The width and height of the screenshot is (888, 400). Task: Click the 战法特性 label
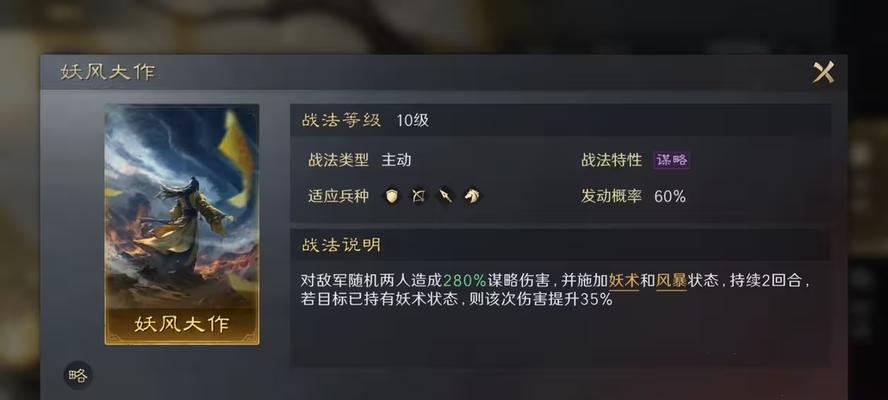point(612,160)
